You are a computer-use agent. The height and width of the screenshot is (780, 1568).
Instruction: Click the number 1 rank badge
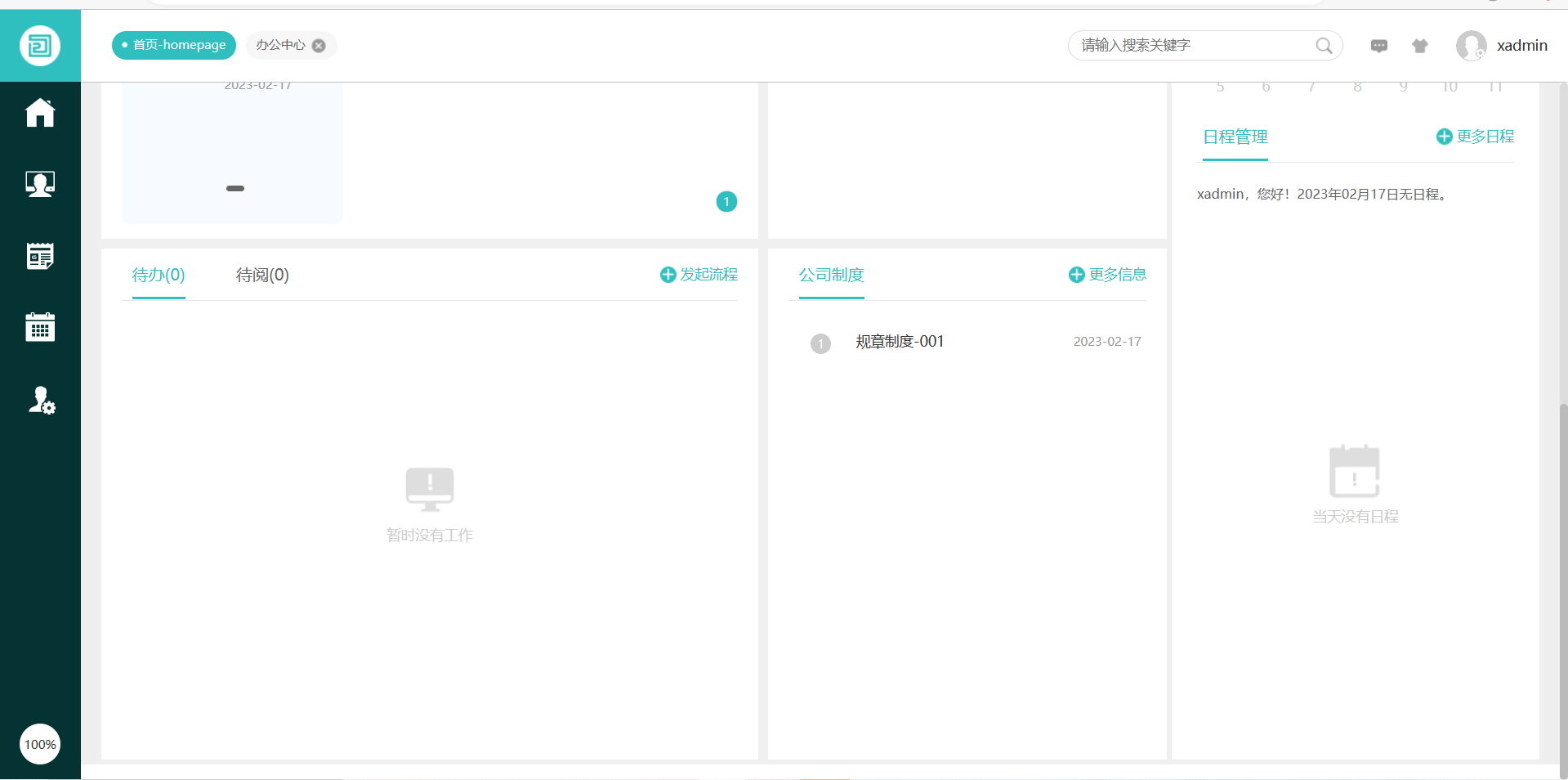click(x=820, y=343)
